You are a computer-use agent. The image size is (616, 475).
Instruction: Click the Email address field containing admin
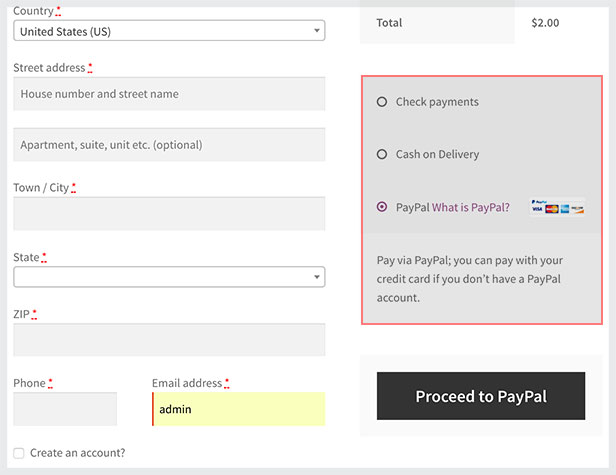238,409
